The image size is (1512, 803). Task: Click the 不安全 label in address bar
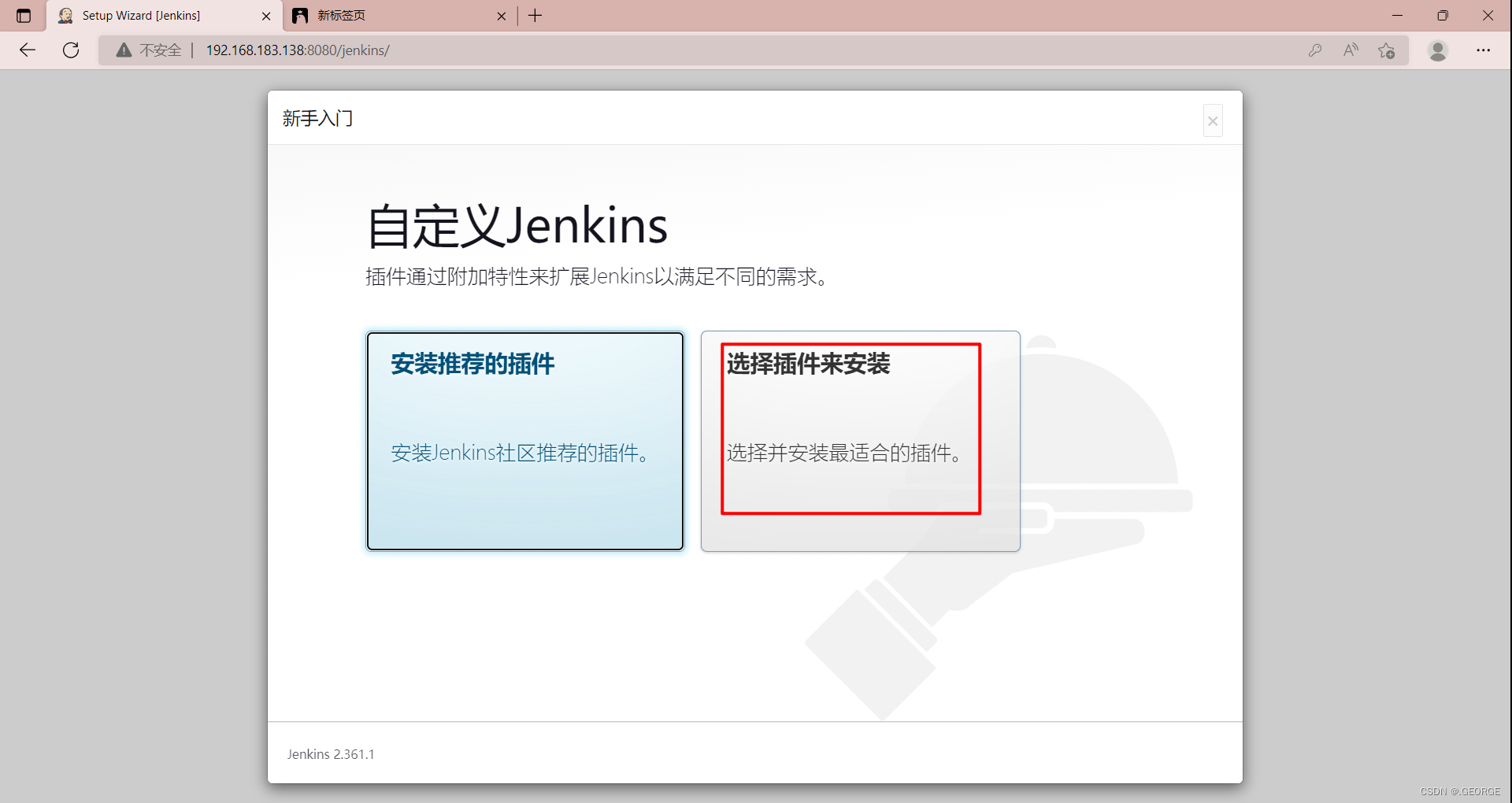click(x=161, y=50)
